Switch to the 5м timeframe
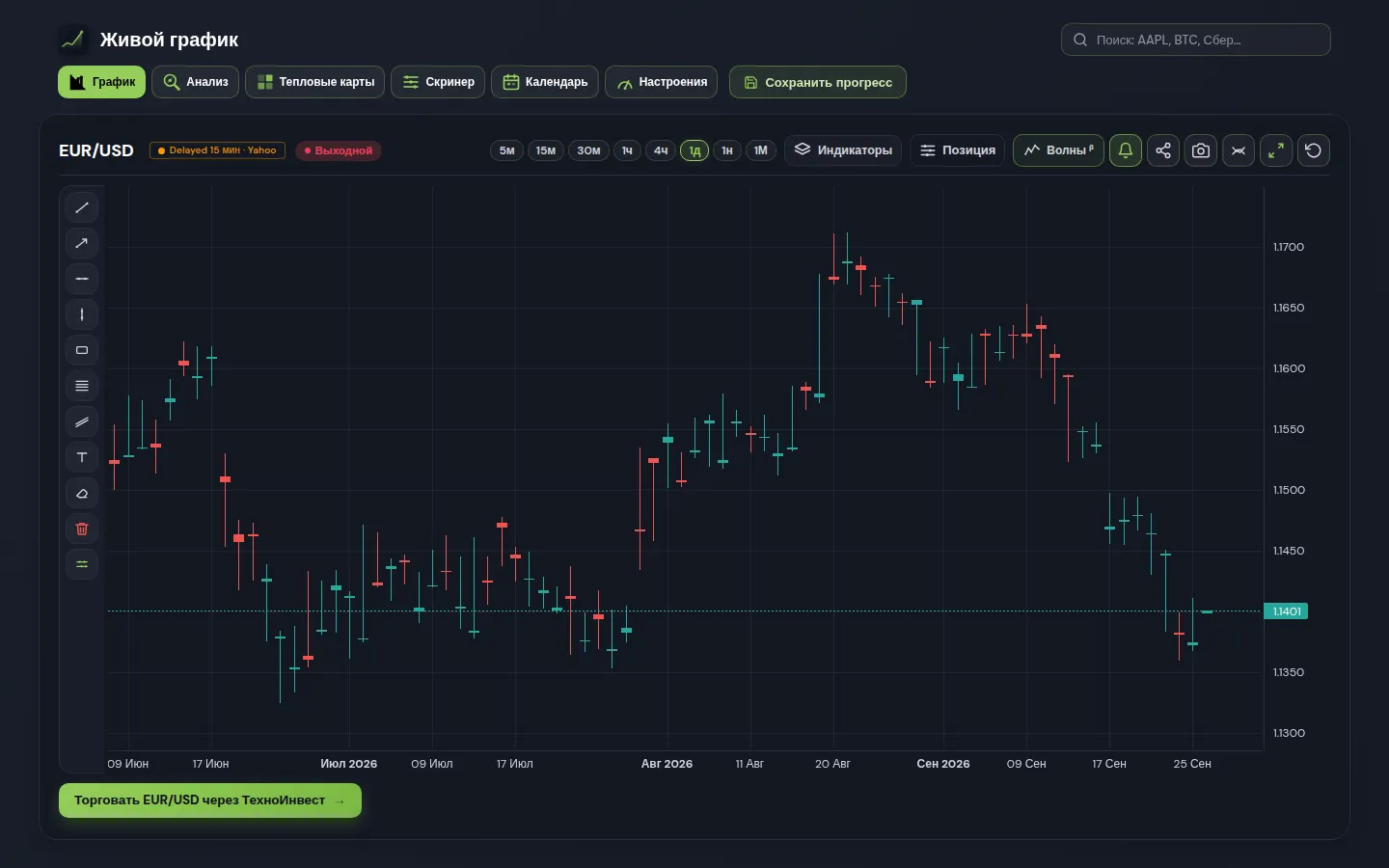 pyautogui.click(x=507, y=150)
